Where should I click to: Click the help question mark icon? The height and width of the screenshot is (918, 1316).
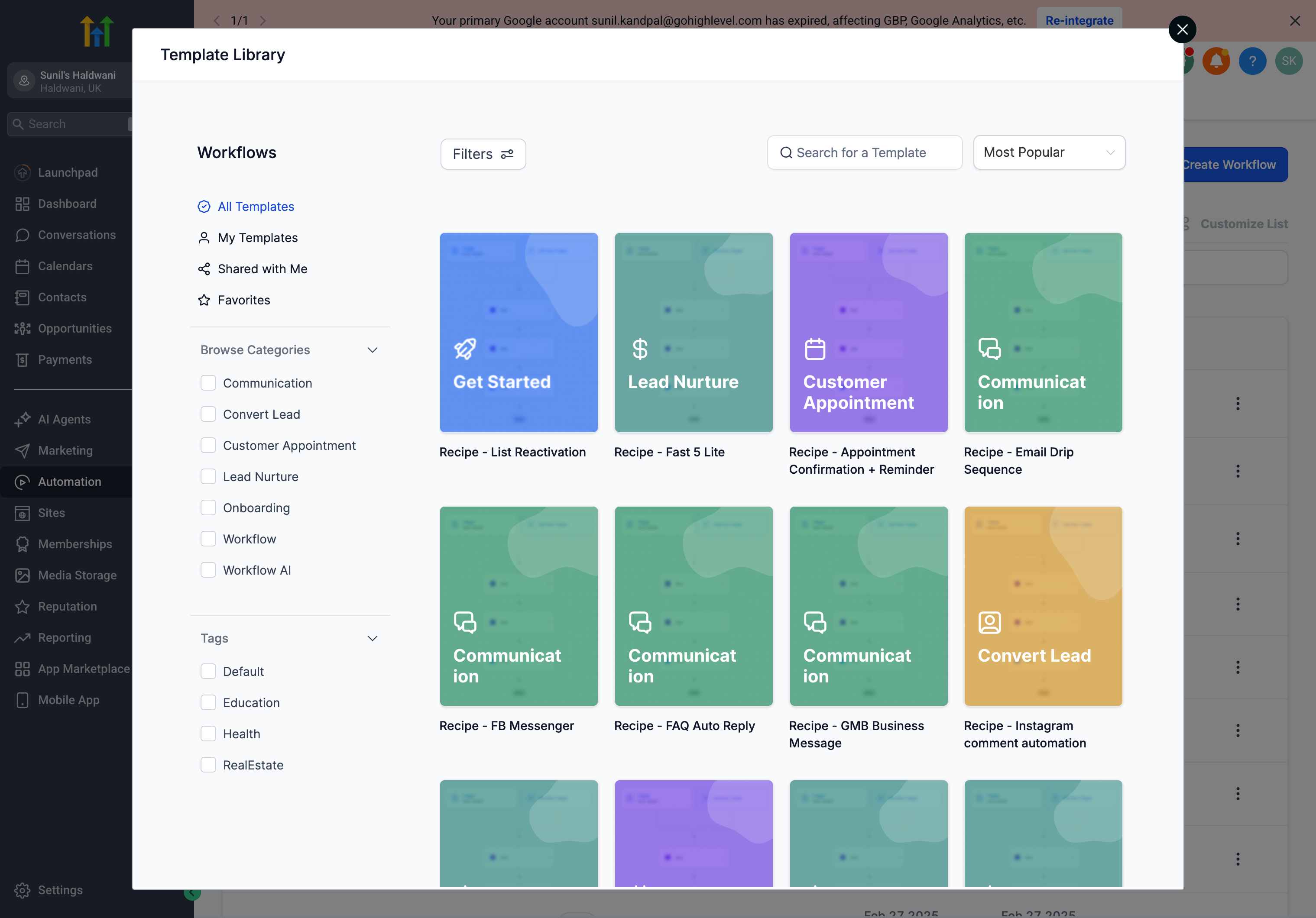coord(1252,61)
